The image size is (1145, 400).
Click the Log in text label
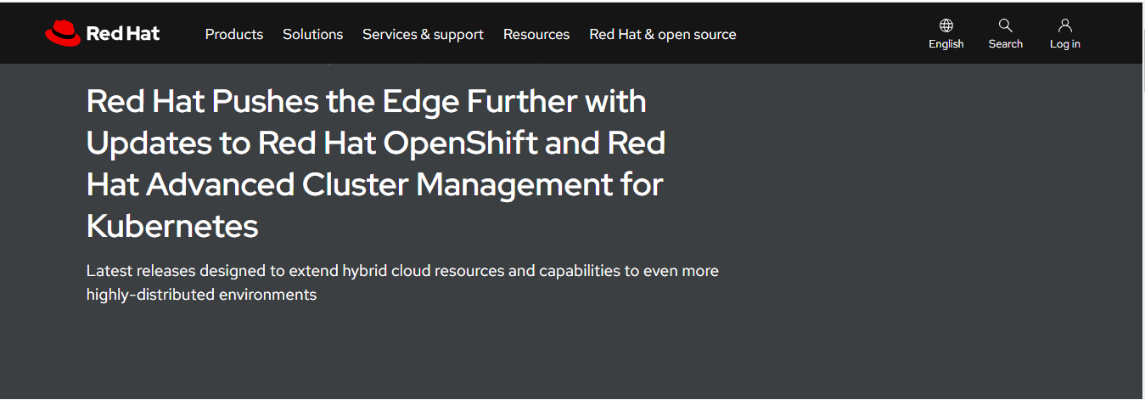point(1065,44)
